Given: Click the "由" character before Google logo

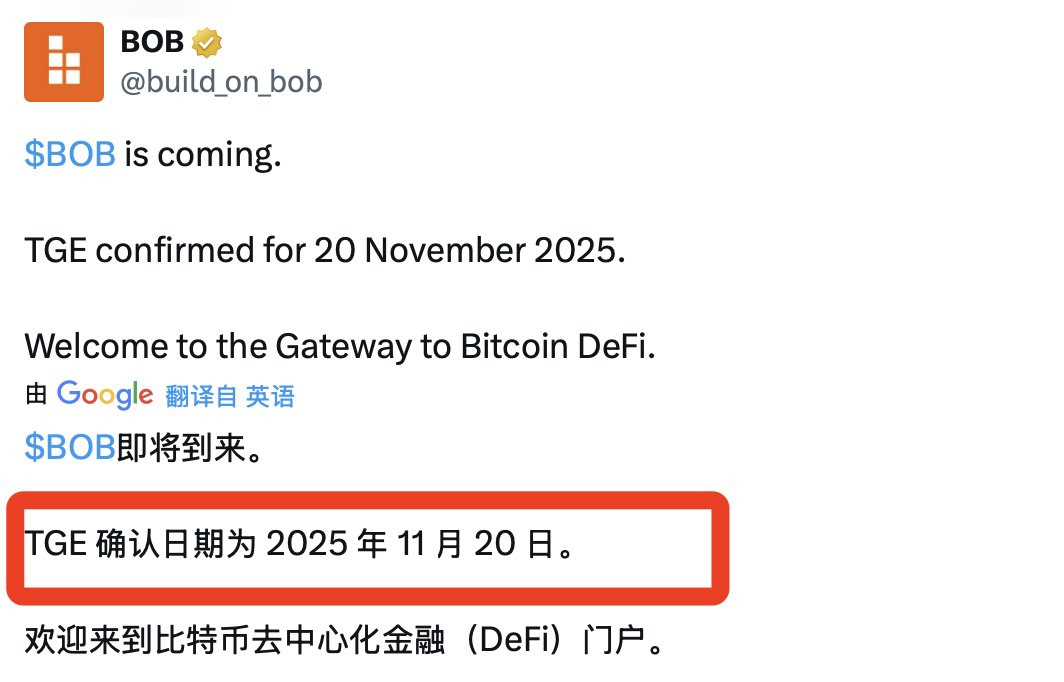Looking at the screenshot, I should tap(36, 396).
